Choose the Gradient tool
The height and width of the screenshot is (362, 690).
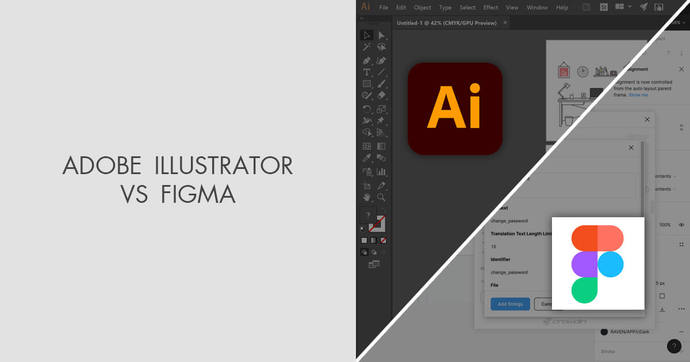tap(381, 146)
